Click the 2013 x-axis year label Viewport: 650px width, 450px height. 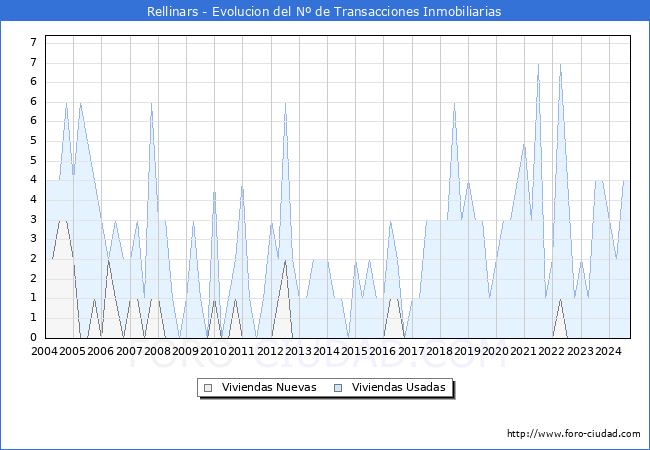(x=298, y=351)
